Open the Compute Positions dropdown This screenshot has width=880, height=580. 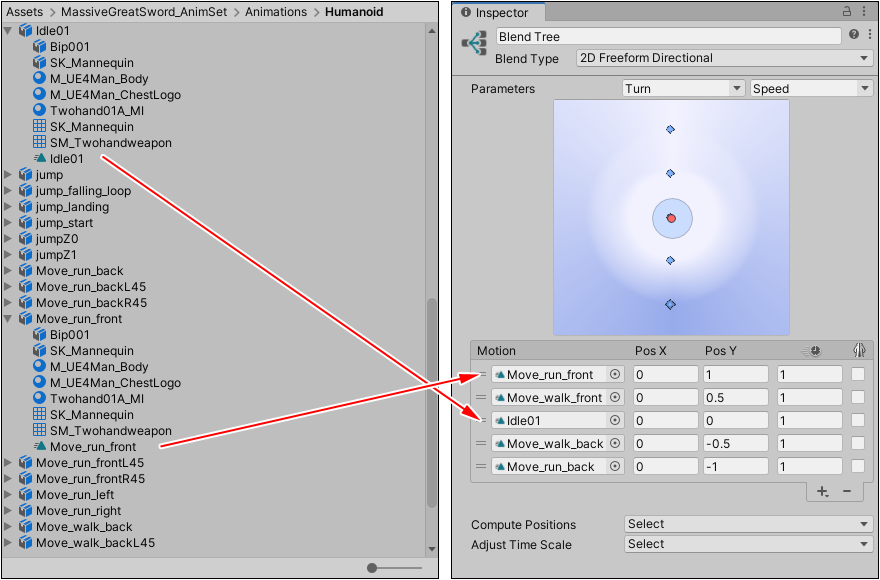pyautogui.click(x=748, y=524)
